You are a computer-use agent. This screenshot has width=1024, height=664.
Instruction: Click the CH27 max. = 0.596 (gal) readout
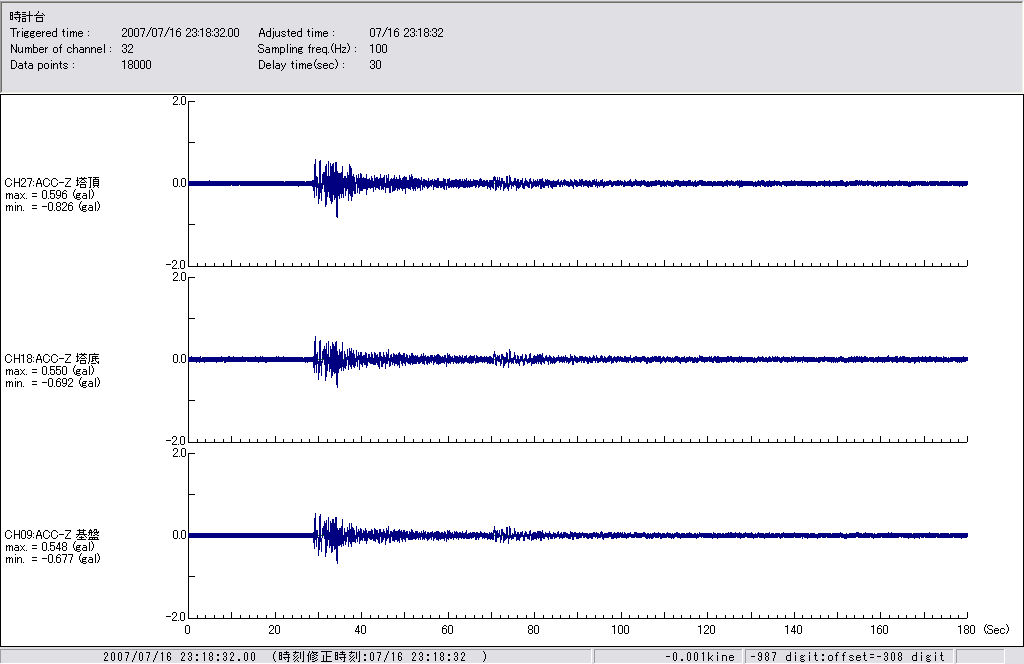click(x=50, y=195)
